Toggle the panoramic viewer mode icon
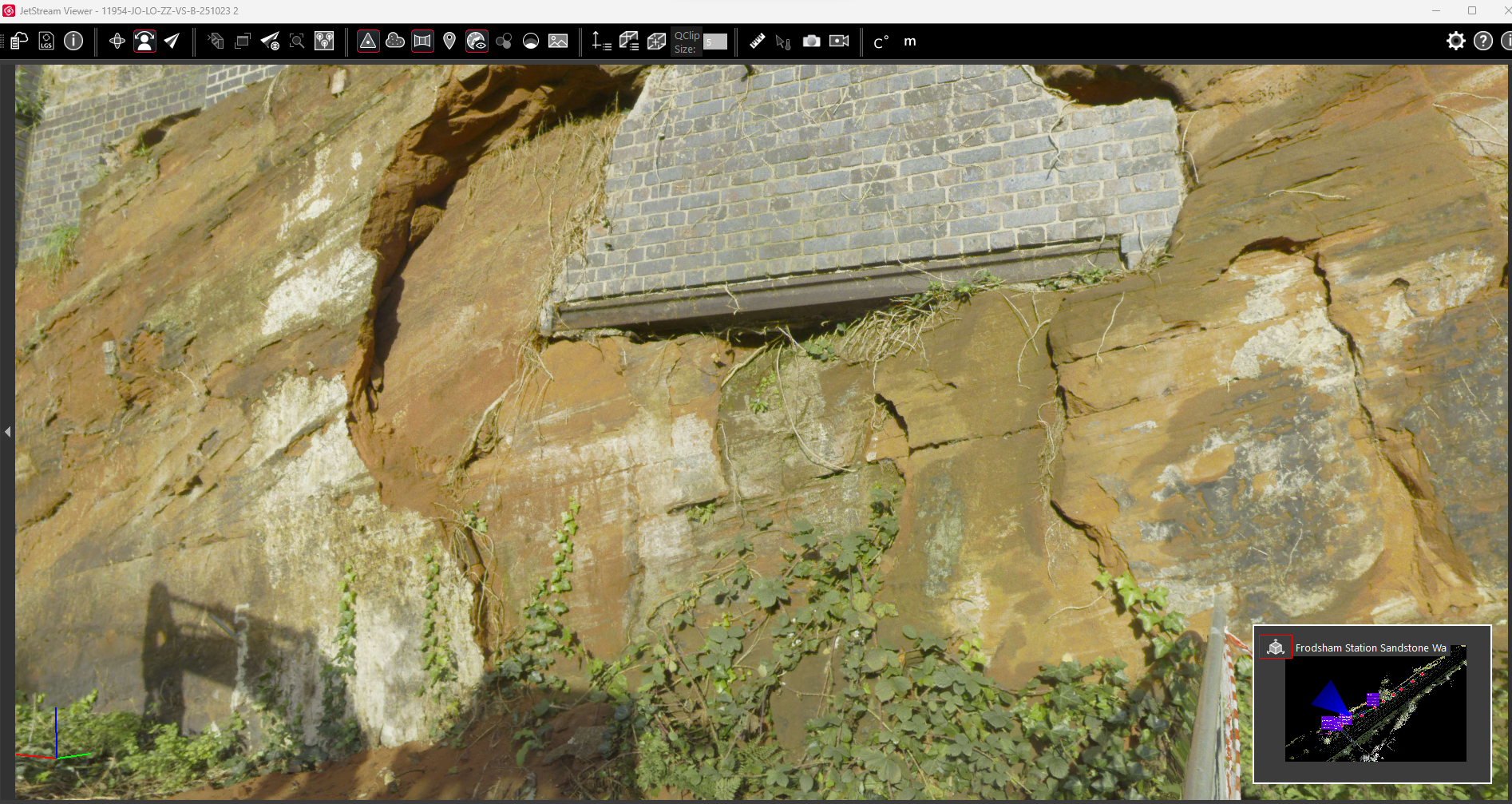 (144, 41)
